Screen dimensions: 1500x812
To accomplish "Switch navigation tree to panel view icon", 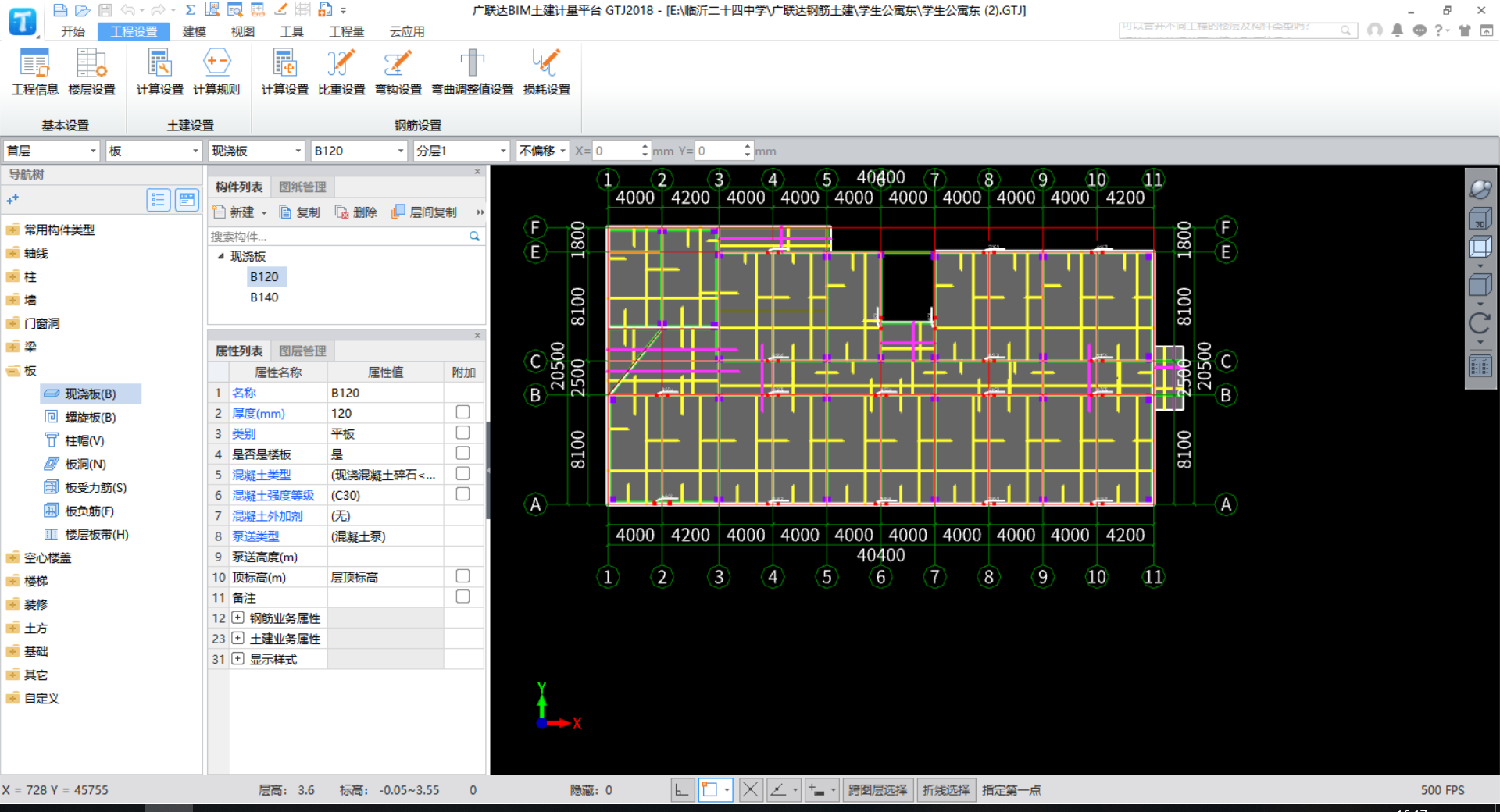I will click(x=187, y=201).
